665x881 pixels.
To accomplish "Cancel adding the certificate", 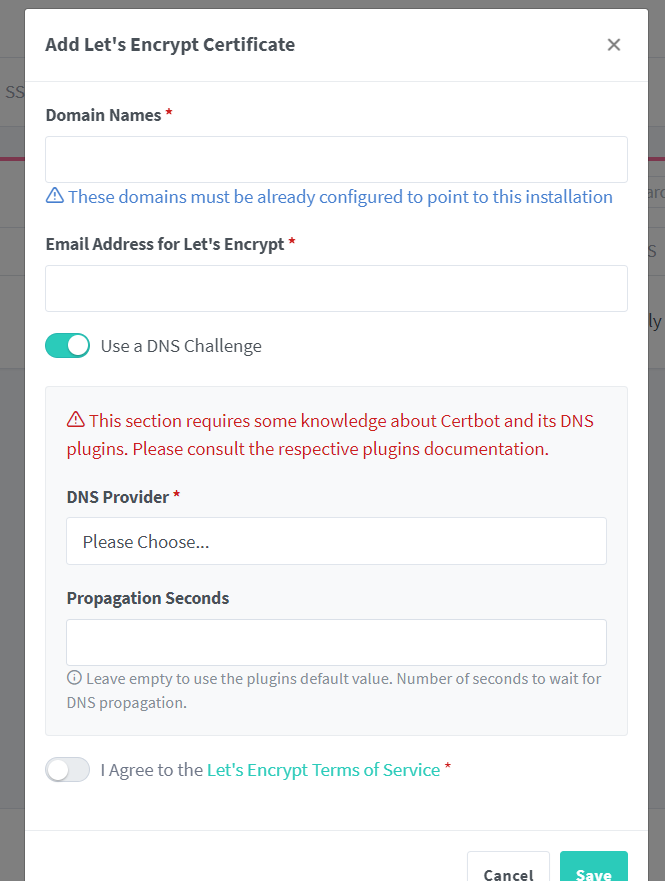I will [x=508, y=869].
